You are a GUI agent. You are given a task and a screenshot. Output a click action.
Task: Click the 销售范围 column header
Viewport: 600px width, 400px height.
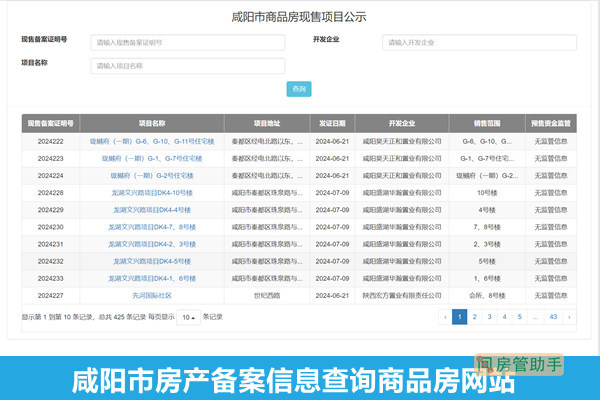487,123
